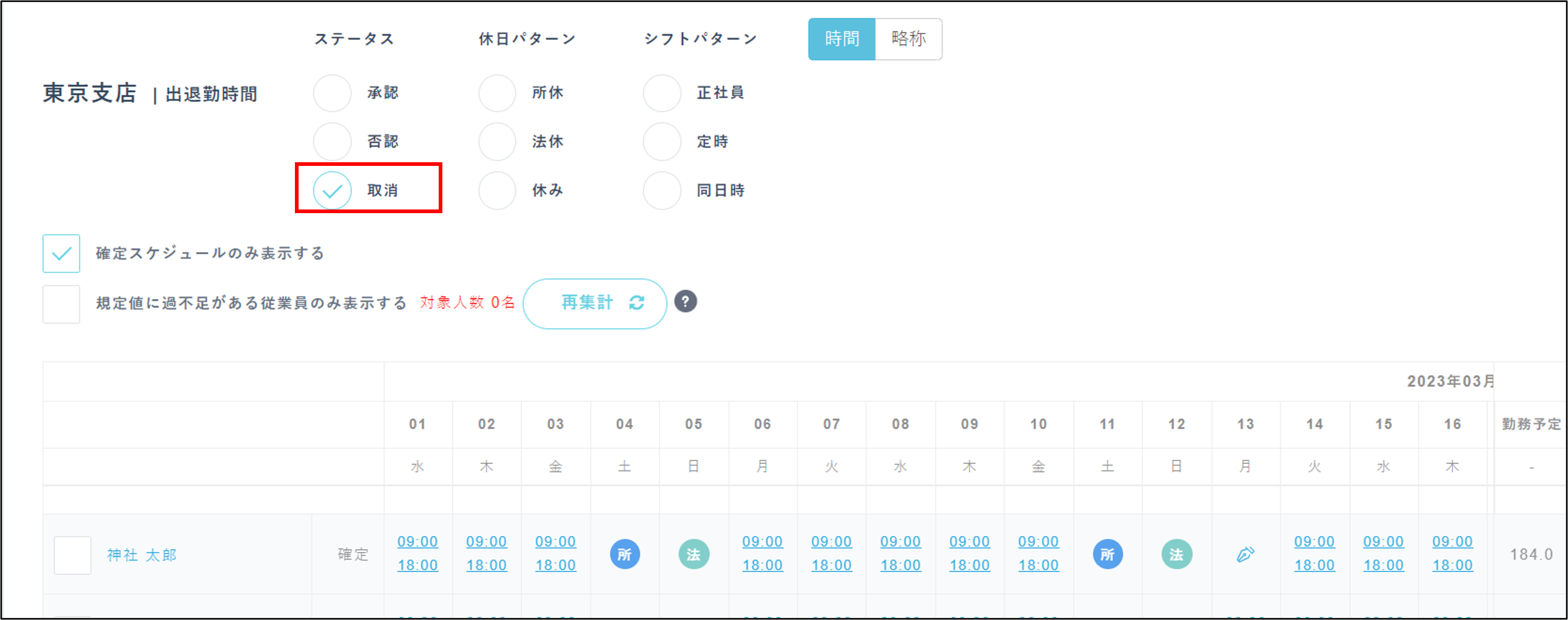Toggle the 承認 status filter
Screen dimensions: 1568x620
(x=332, y=93)
